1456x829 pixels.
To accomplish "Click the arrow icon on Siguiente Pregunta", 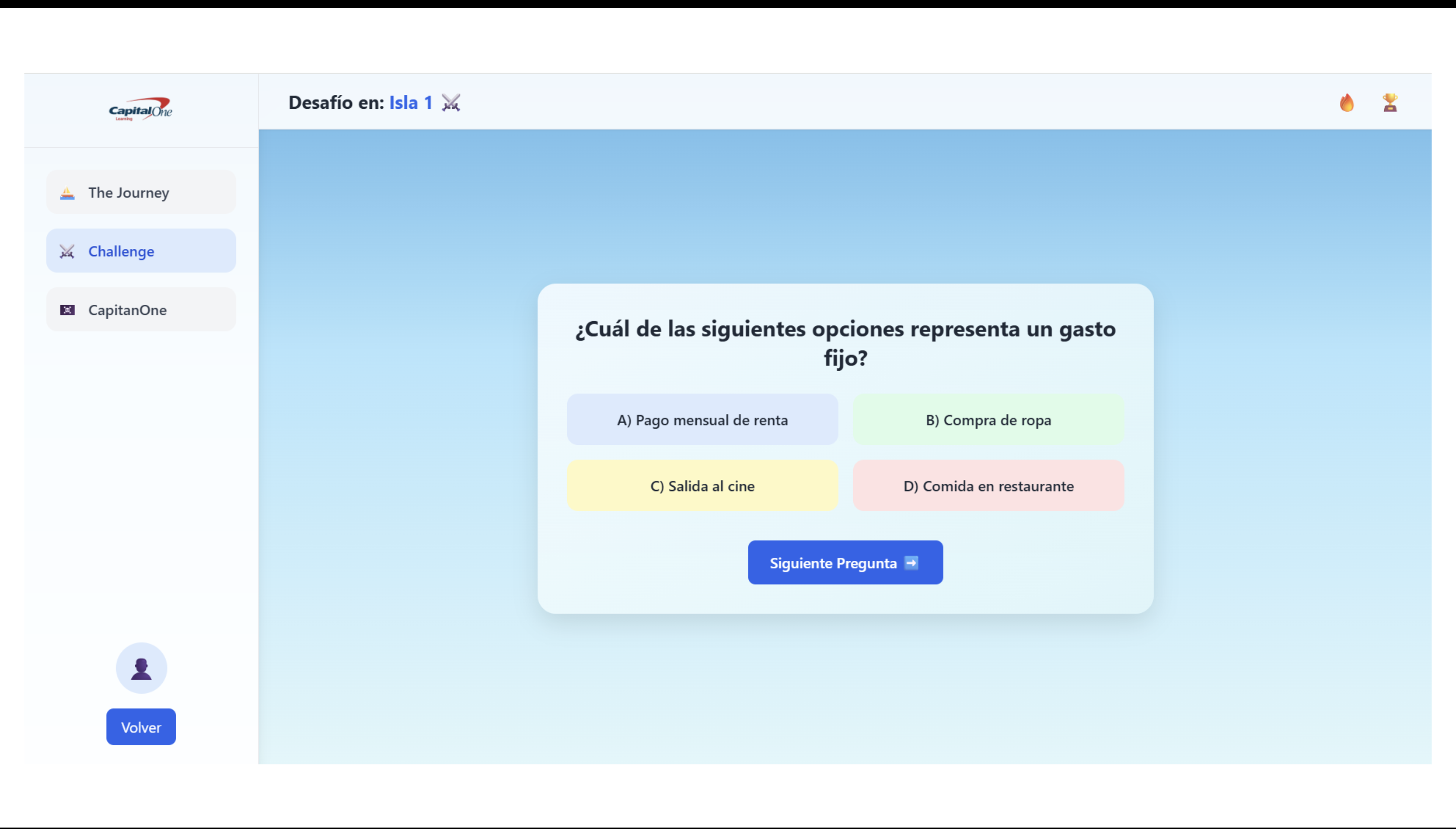I will (911, 563).
